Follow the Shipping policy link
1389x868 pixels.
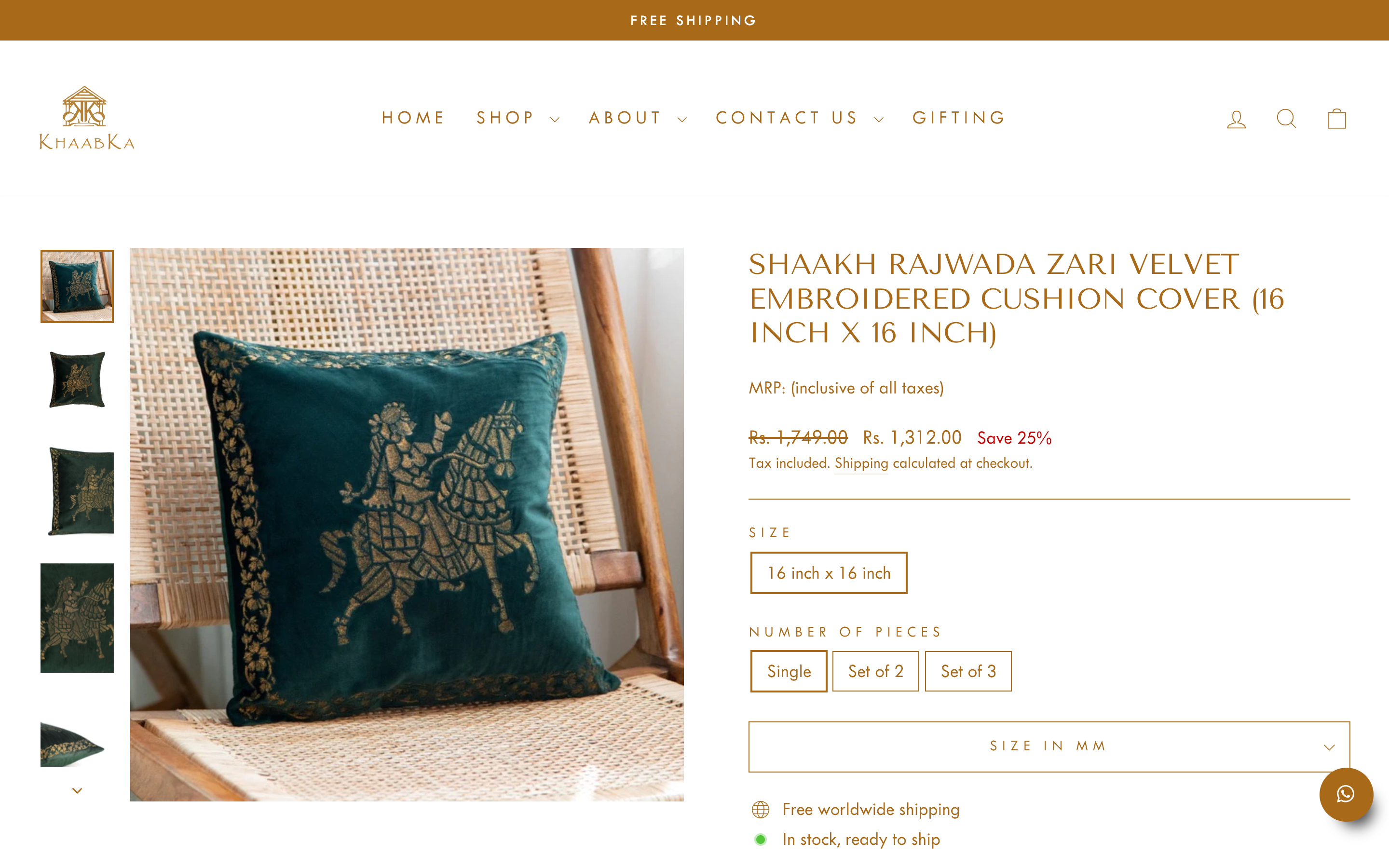click(861, 463)
